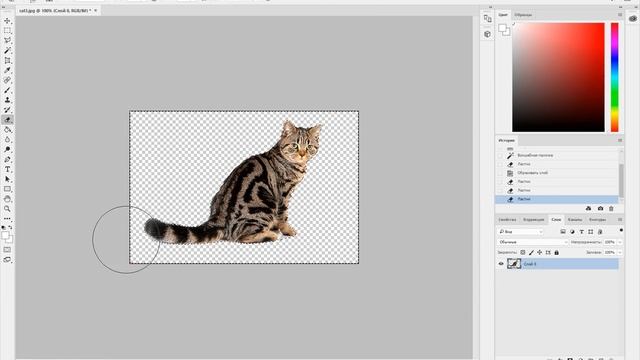This screenshot has height=360, width=640.
Task: Open the layer fill slider dropdown arrow
Action: 620,253
